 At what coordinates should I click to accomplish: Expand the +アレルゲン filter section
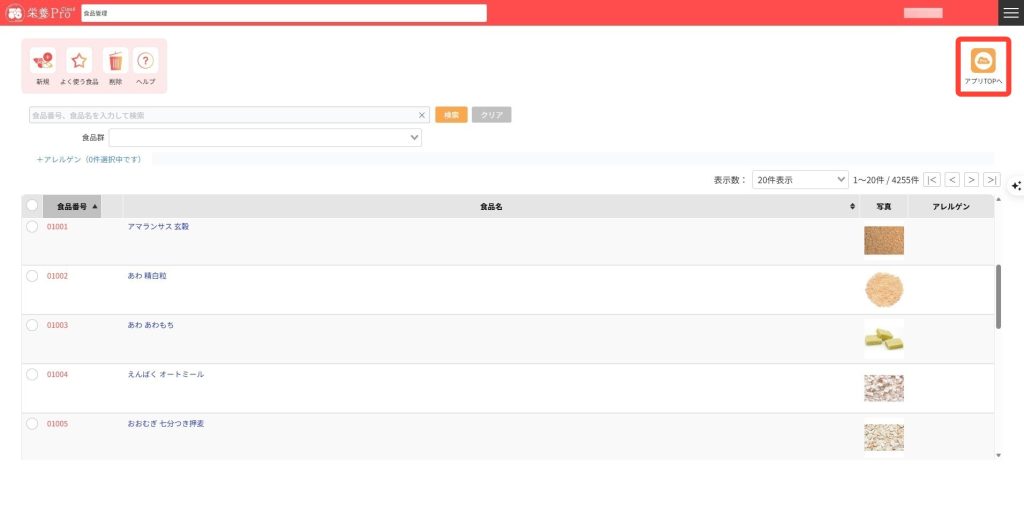[89, 159]
